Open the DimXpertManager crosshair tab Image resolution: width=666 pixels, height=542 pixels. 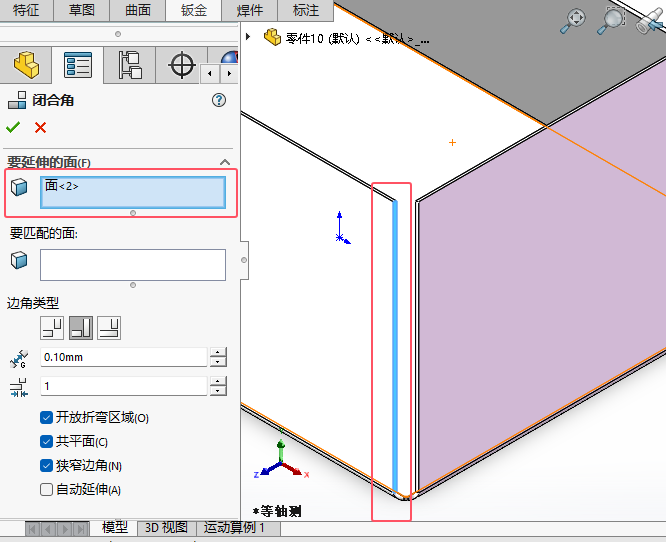pyautogui.click(x=182, y=65)
